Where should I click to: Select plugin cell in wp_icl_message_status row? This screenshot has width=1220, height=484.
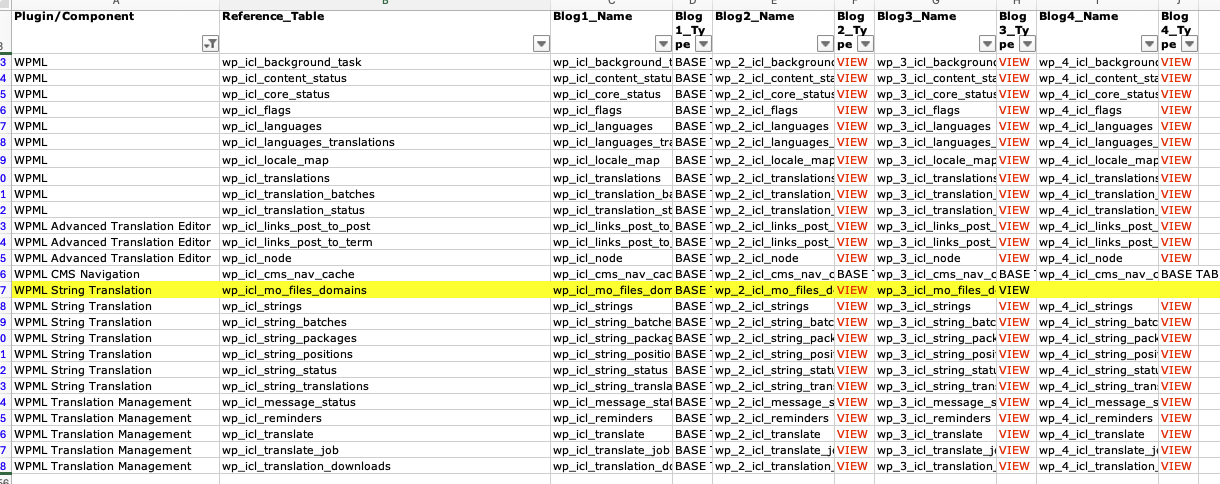pyautogui.click(x=115, y=402)
